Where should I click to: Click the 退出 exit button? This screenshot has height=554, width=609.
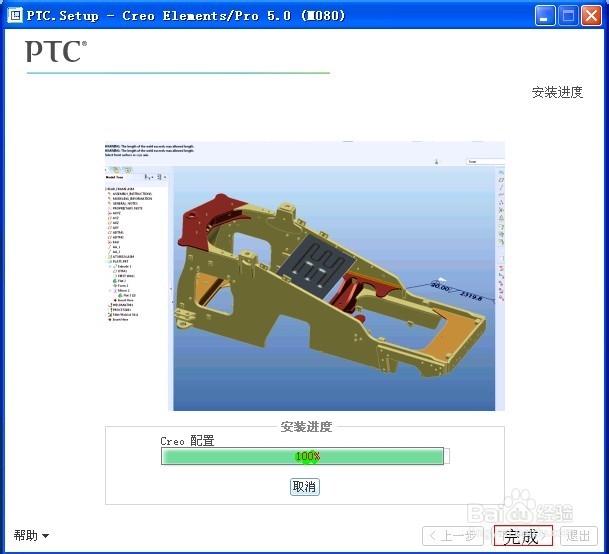[x=578, y=536]
